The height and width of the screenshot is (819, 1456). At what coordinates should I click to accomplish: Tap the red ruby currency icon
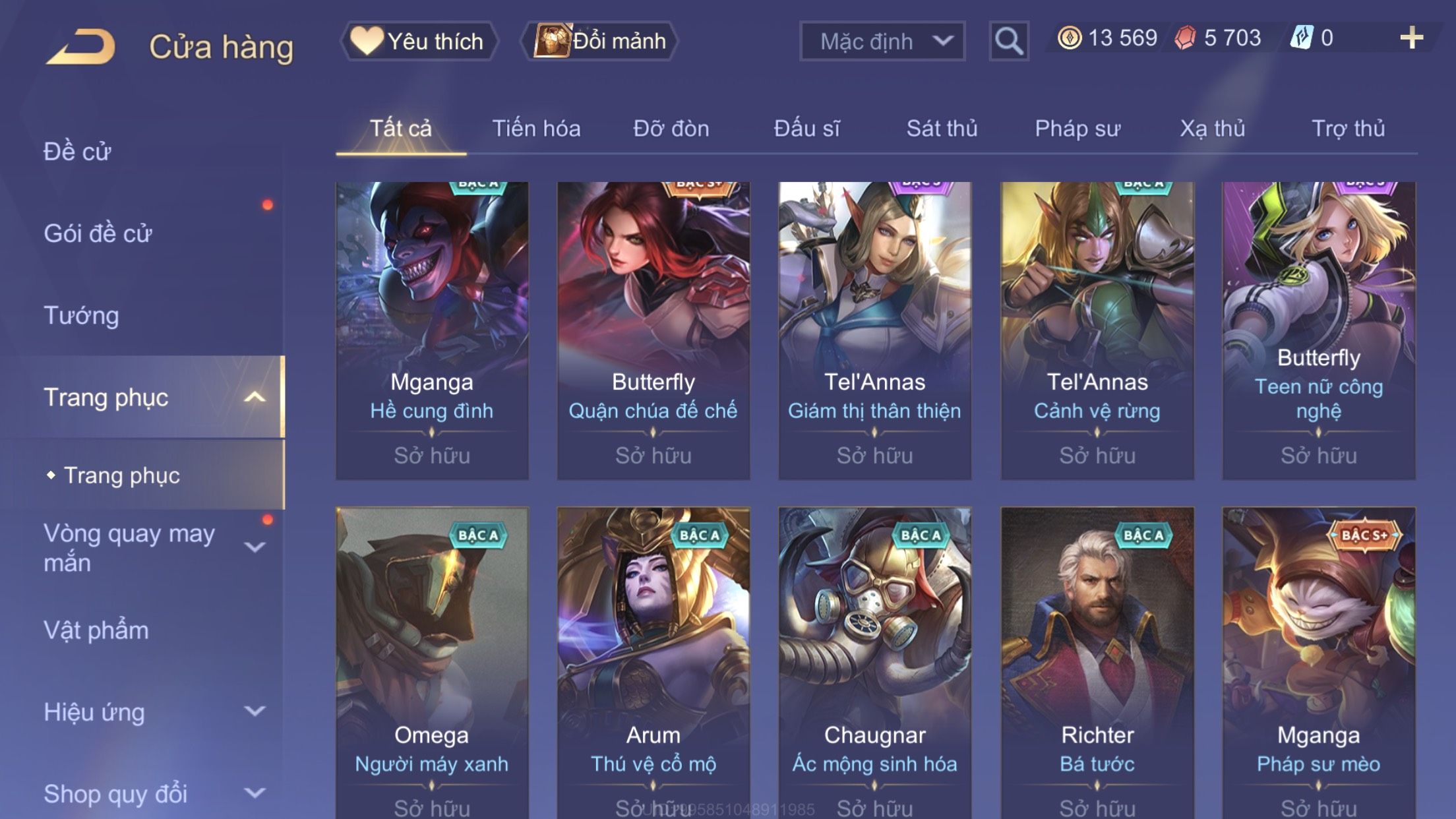1185,38
